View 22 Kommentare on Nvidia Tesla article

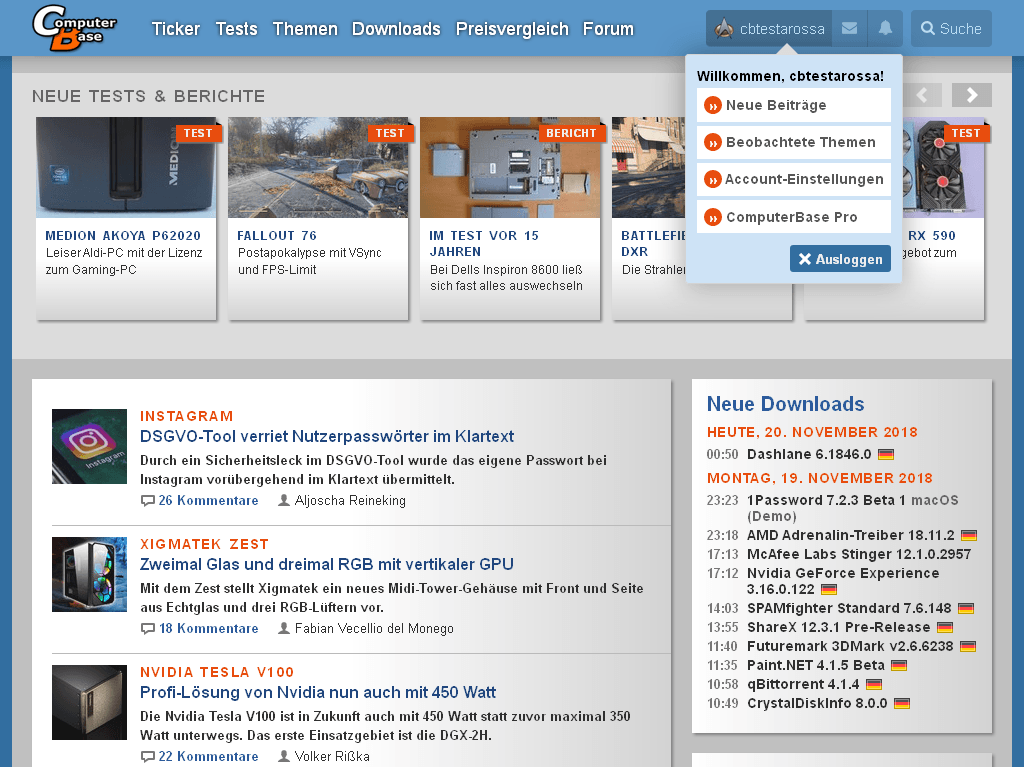pyautogui.click(x=208, y=757)
